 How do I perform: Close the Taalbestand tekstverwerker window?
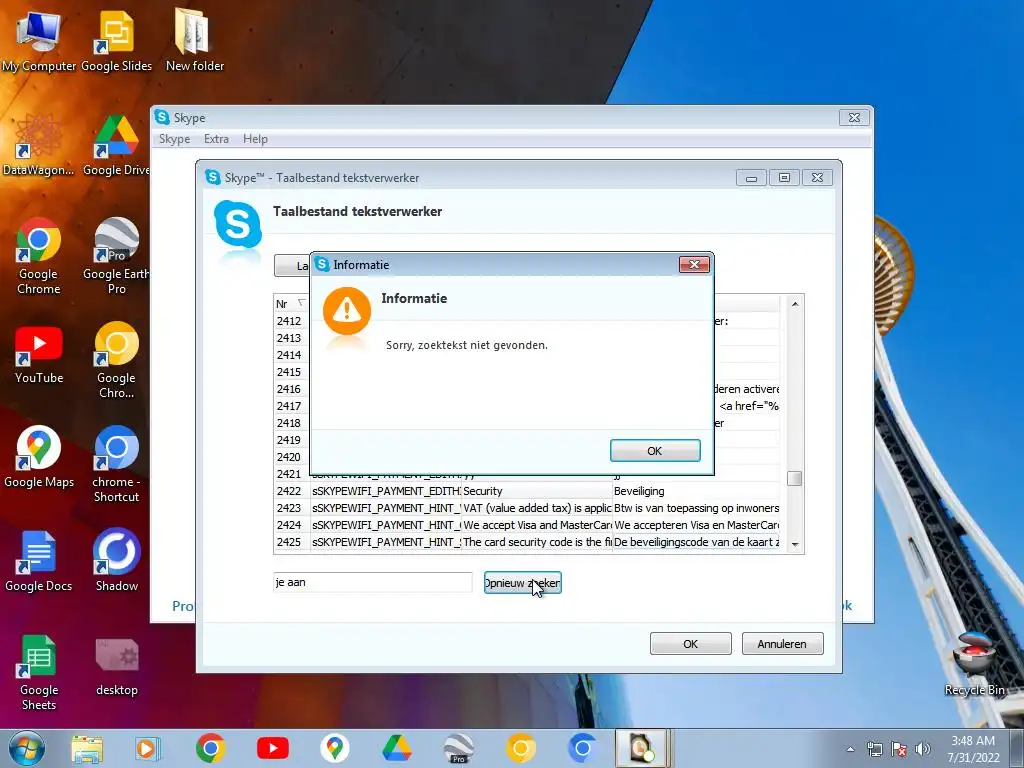pyautogui.click(x=818, y=178)
